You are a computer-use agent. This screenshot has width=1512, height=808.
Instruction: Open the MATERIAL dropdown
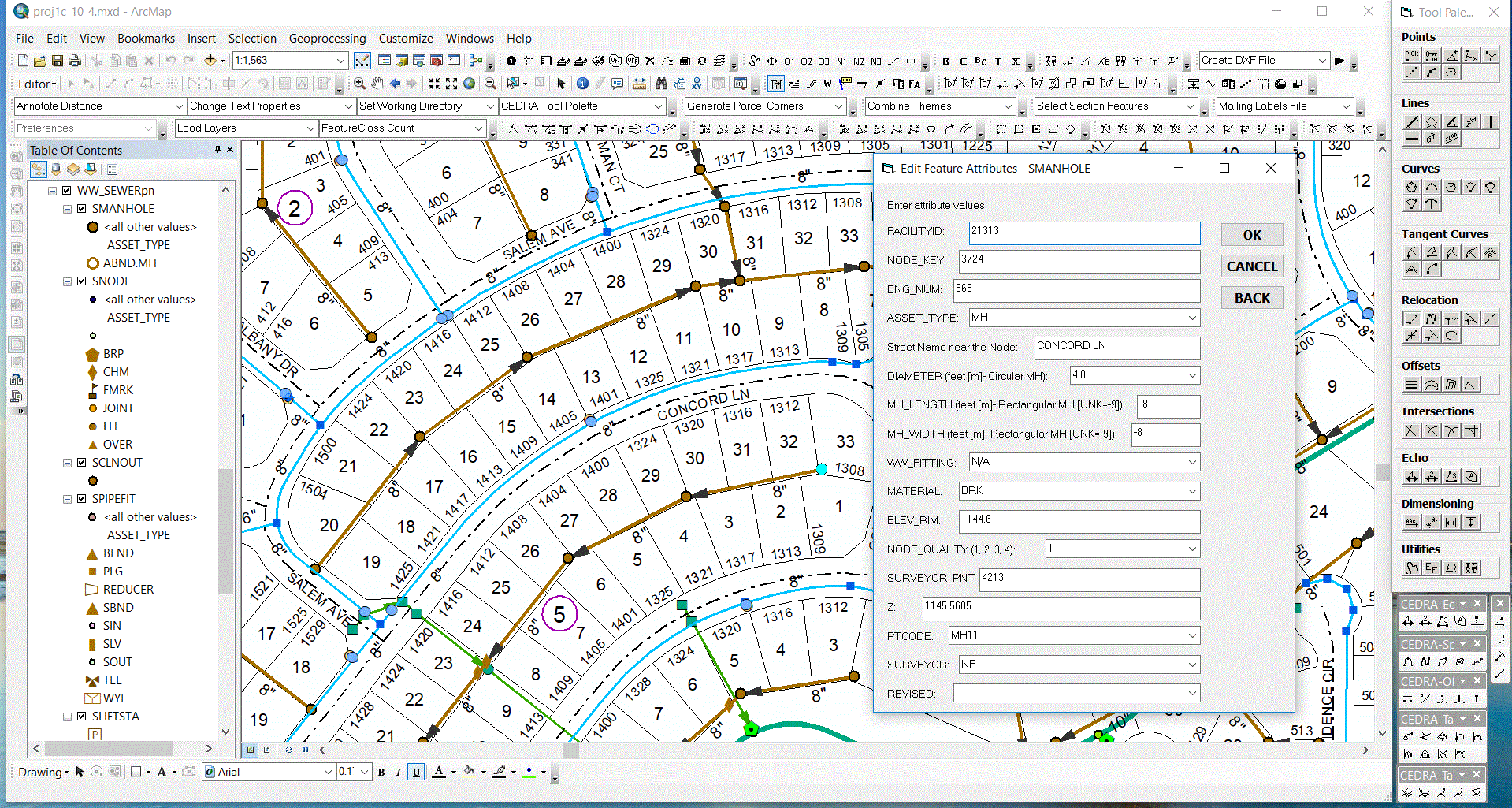point(1192,491)
